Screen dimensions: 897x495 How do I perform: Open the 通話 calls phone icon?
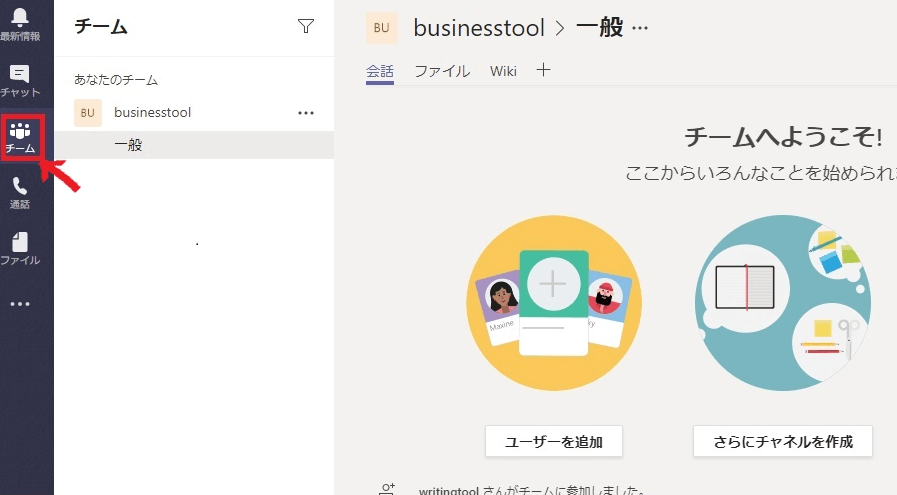point(20,192)
